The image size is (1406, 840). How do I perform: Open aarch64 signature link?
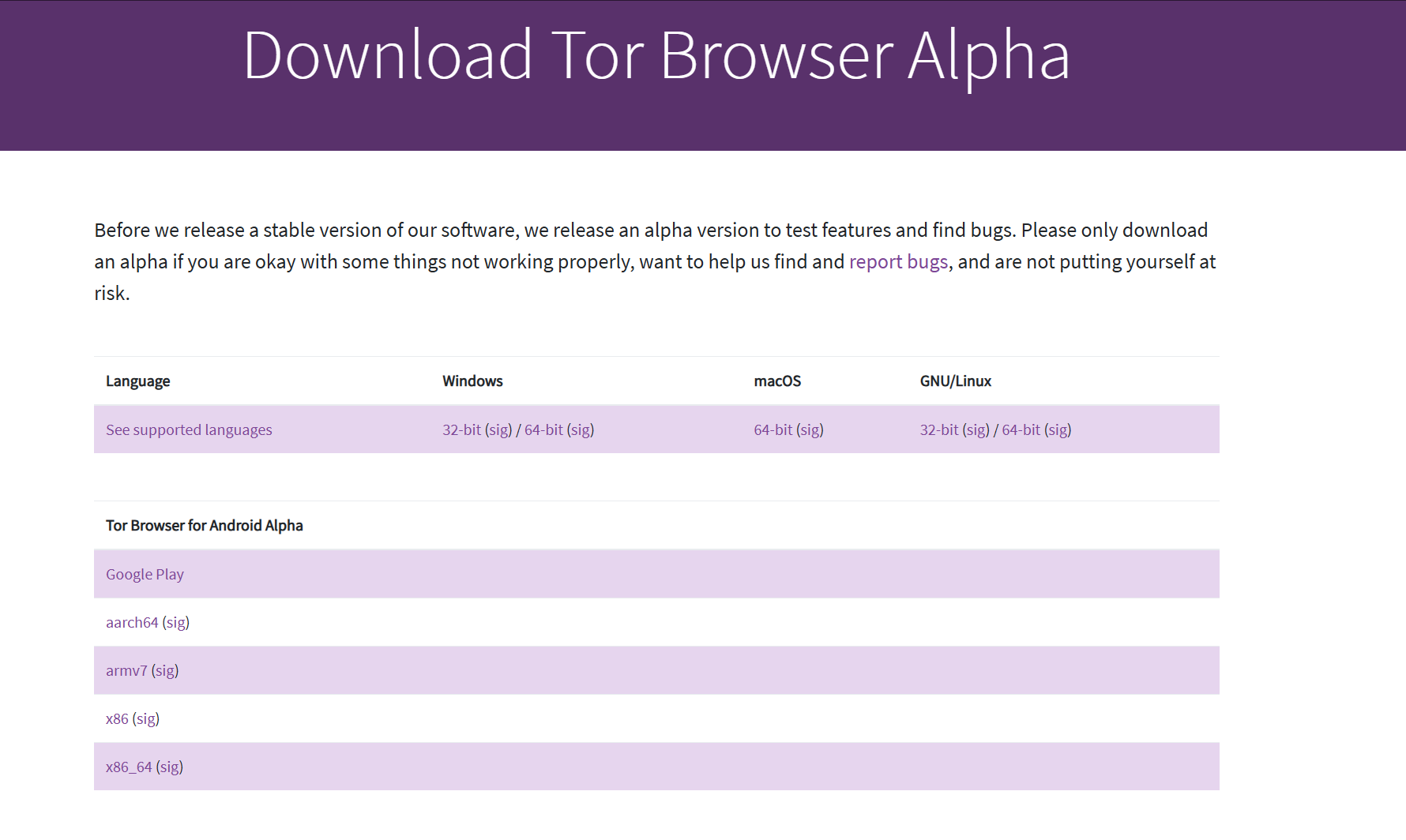(176, 623)
